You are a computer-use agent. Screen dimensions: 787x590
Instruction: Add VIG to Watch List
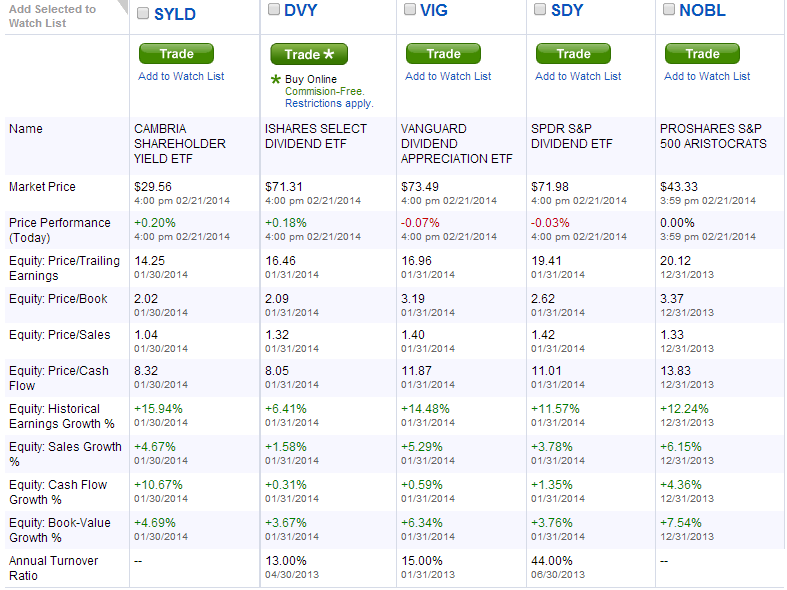(448, 76)
